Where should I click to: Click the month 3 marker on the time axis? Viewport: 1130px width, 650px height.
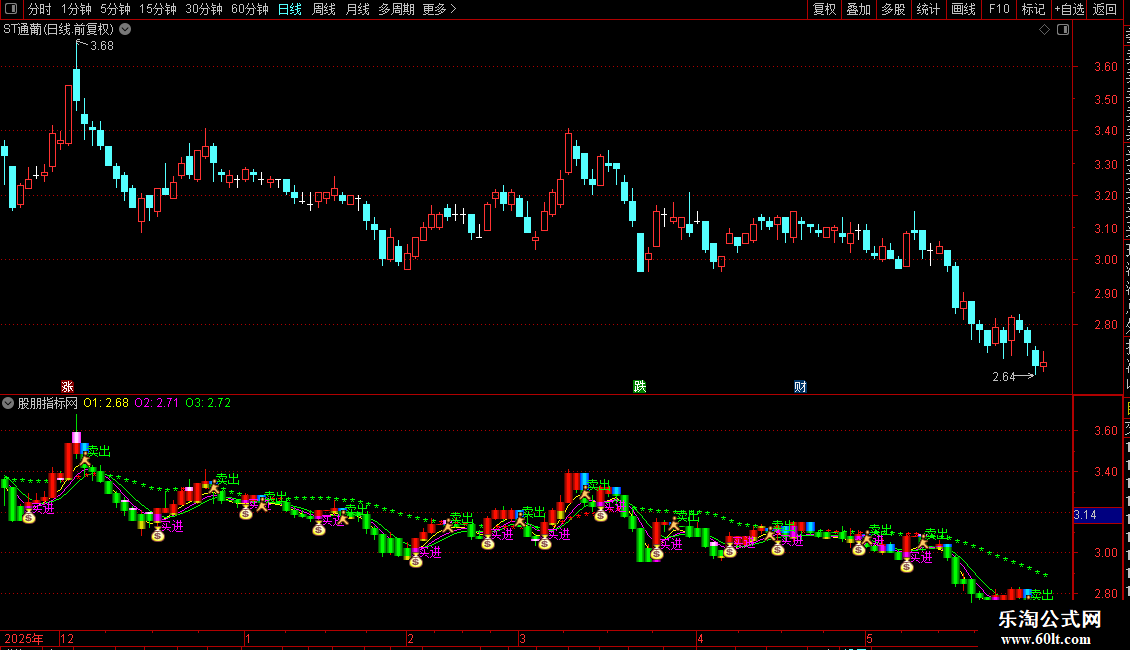522,639
